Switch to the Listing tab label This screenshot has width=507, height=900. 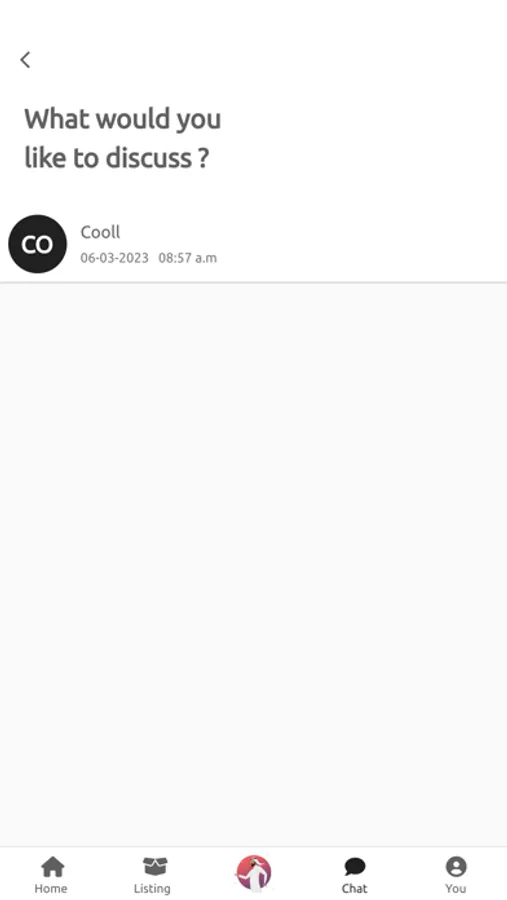(152, 889)
